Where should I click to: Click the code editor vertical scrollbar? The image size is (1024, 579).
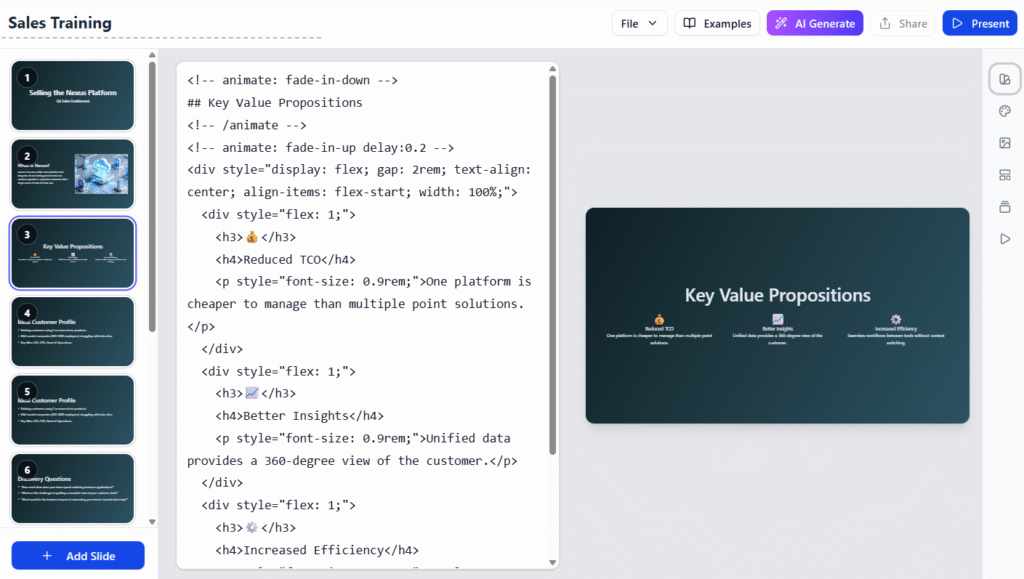tap(552, 260)
